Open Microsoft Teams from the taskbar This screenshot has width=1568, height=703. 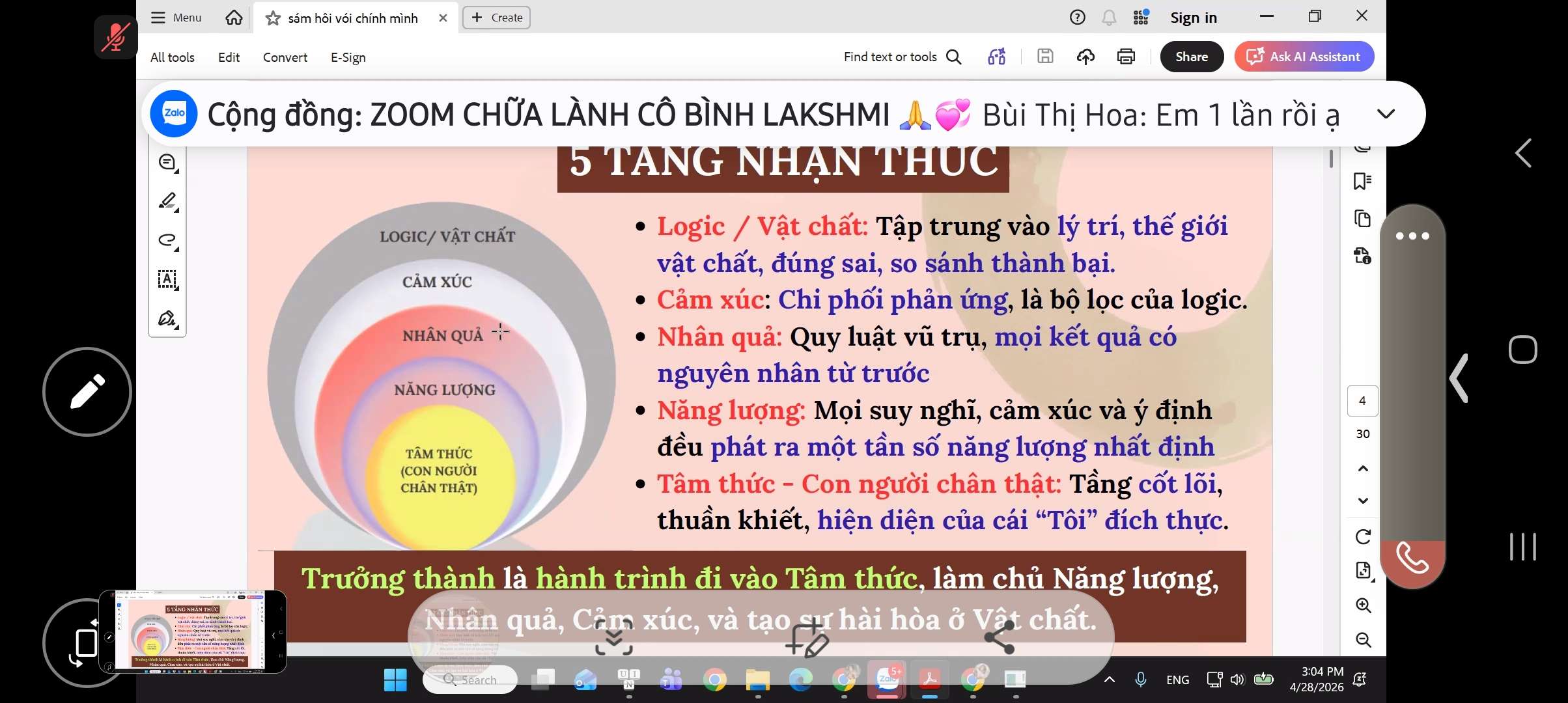671,680
